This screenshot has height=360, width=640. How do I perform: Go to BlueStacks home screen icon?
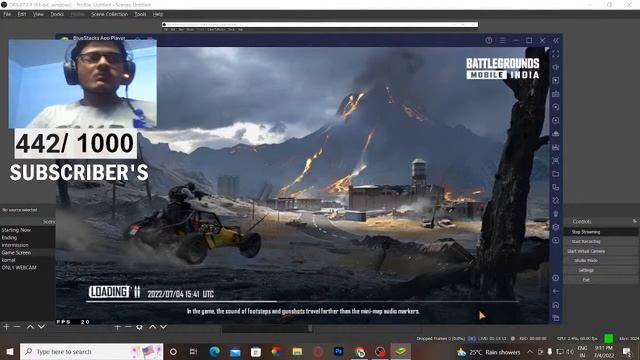coord(556,304)
